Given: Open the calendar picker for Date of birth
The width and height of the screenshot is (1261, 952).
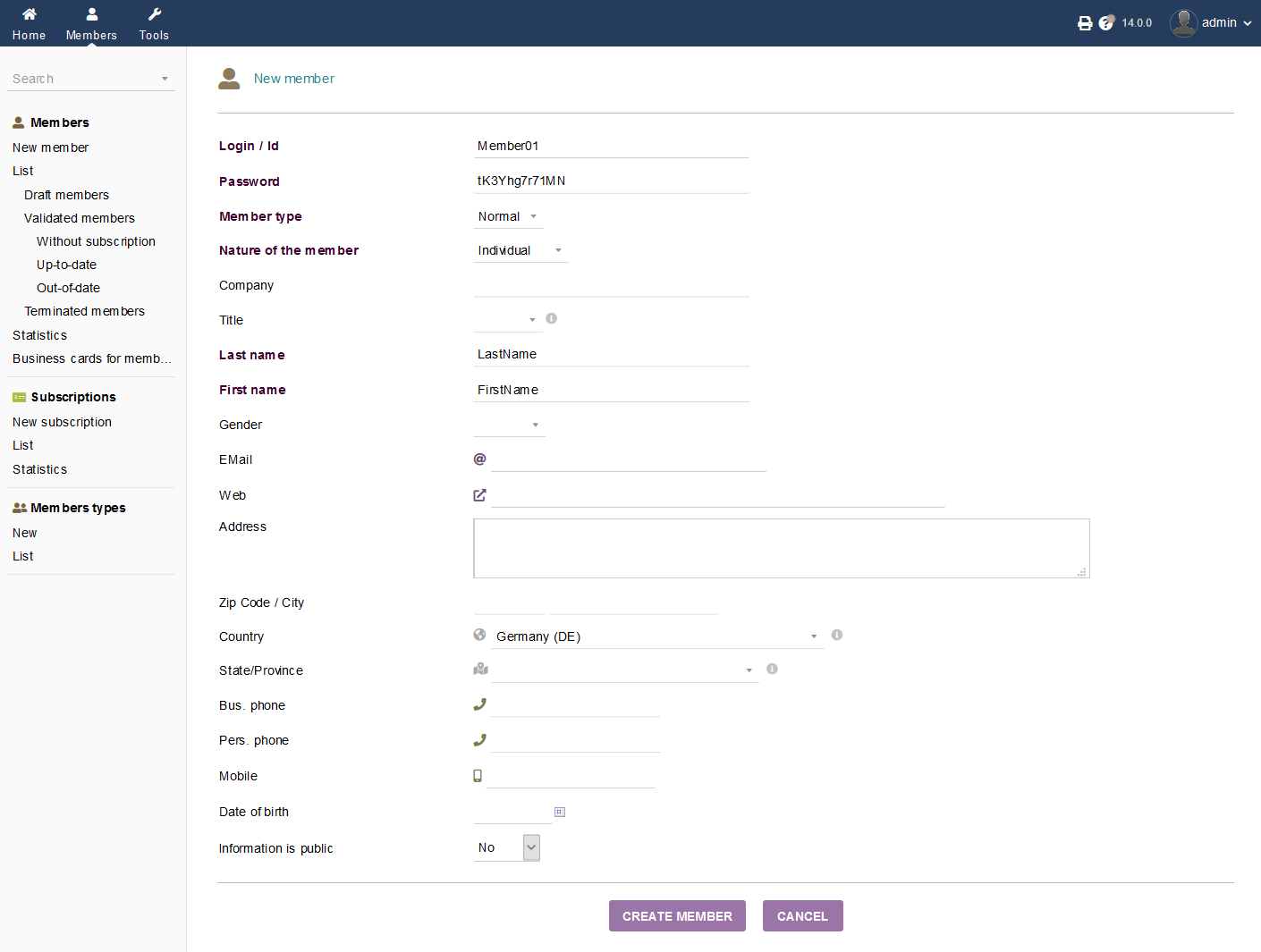Looking at the screenshot, I should (560, 812).
